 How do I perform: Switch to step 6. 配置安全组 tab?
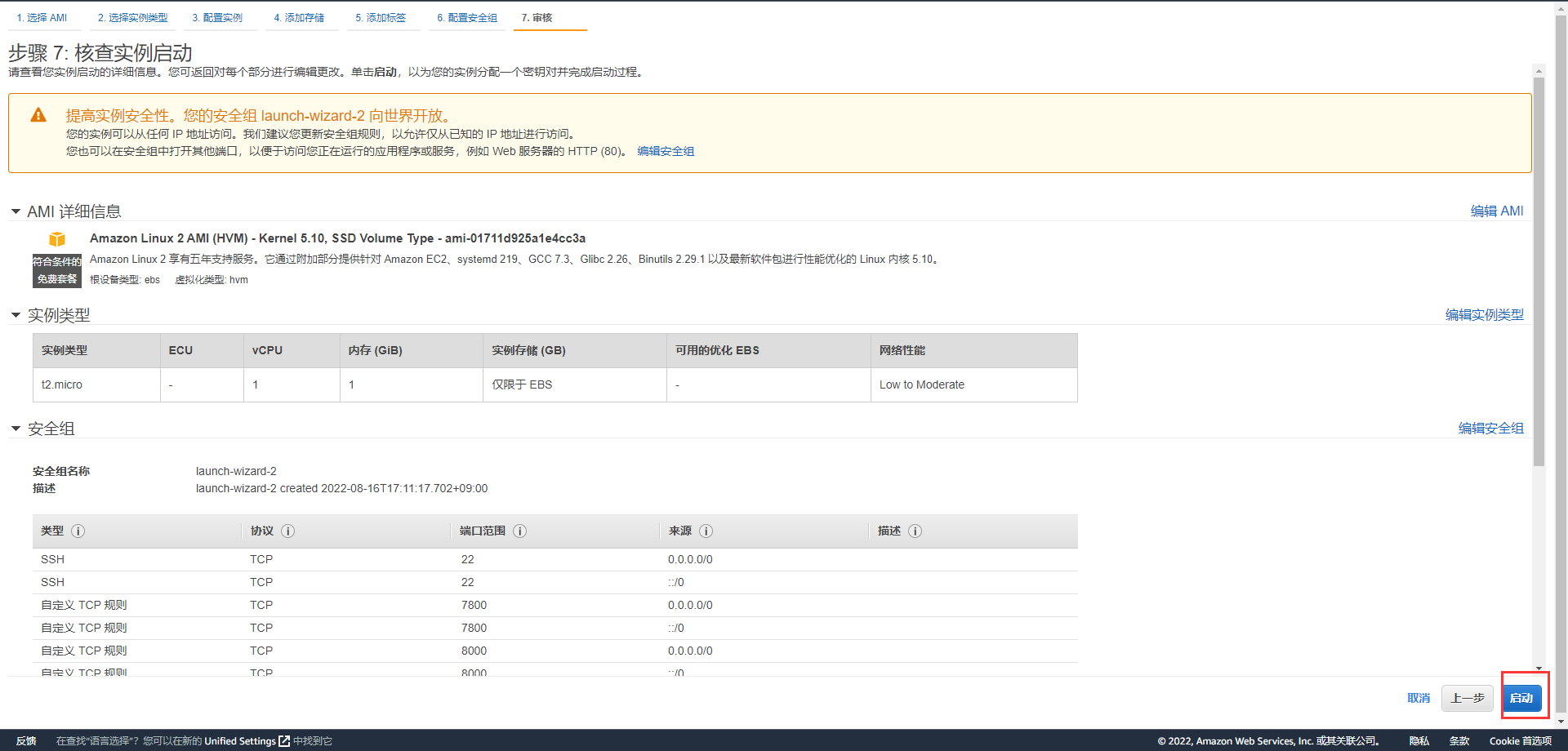coord(467,18)
